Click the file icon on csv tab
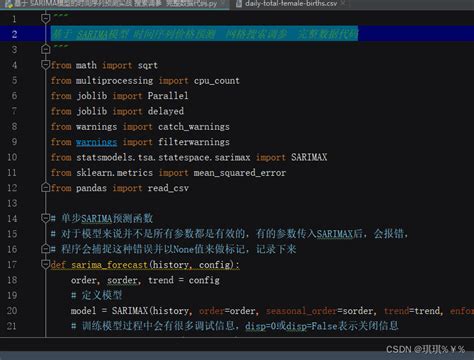This screenshot has width=474, height=360. click(x=239, y=4)
